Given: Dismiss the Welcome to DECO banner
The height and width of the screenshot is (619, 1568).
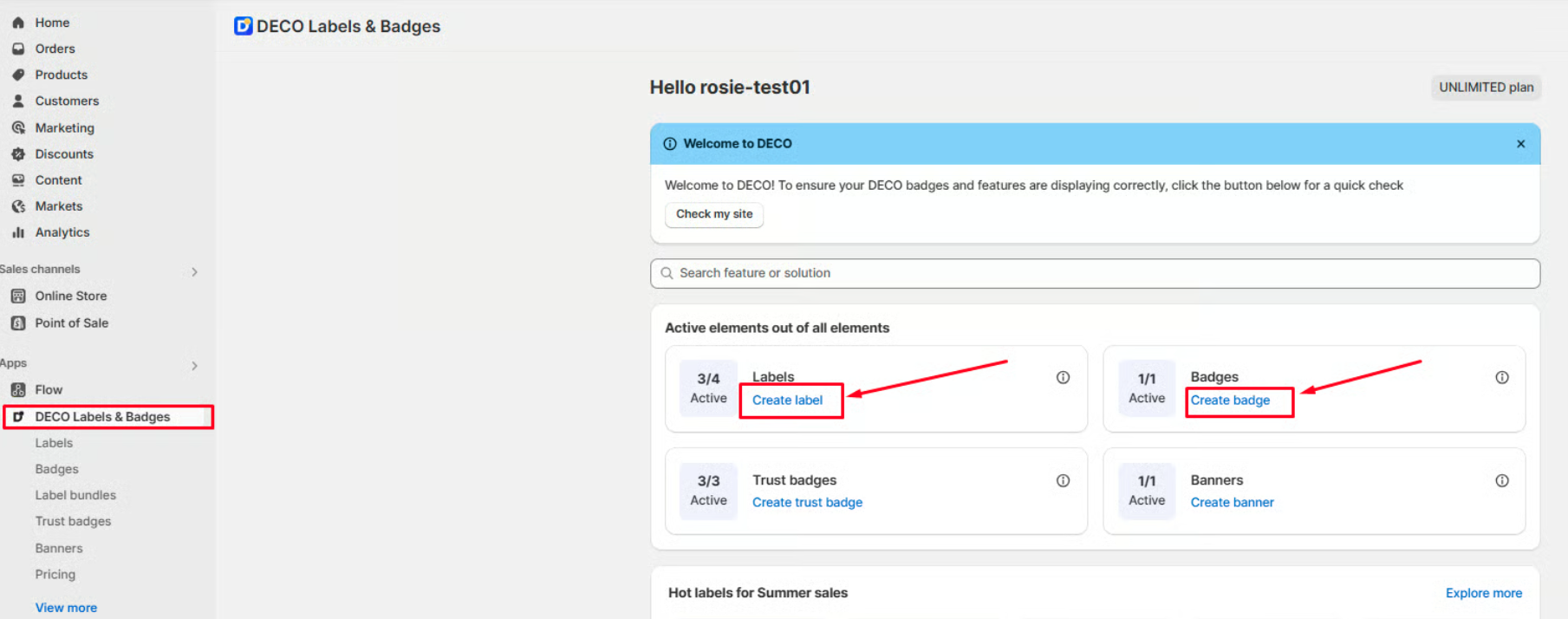Looking at the screenshot, I should [1520, 144].
